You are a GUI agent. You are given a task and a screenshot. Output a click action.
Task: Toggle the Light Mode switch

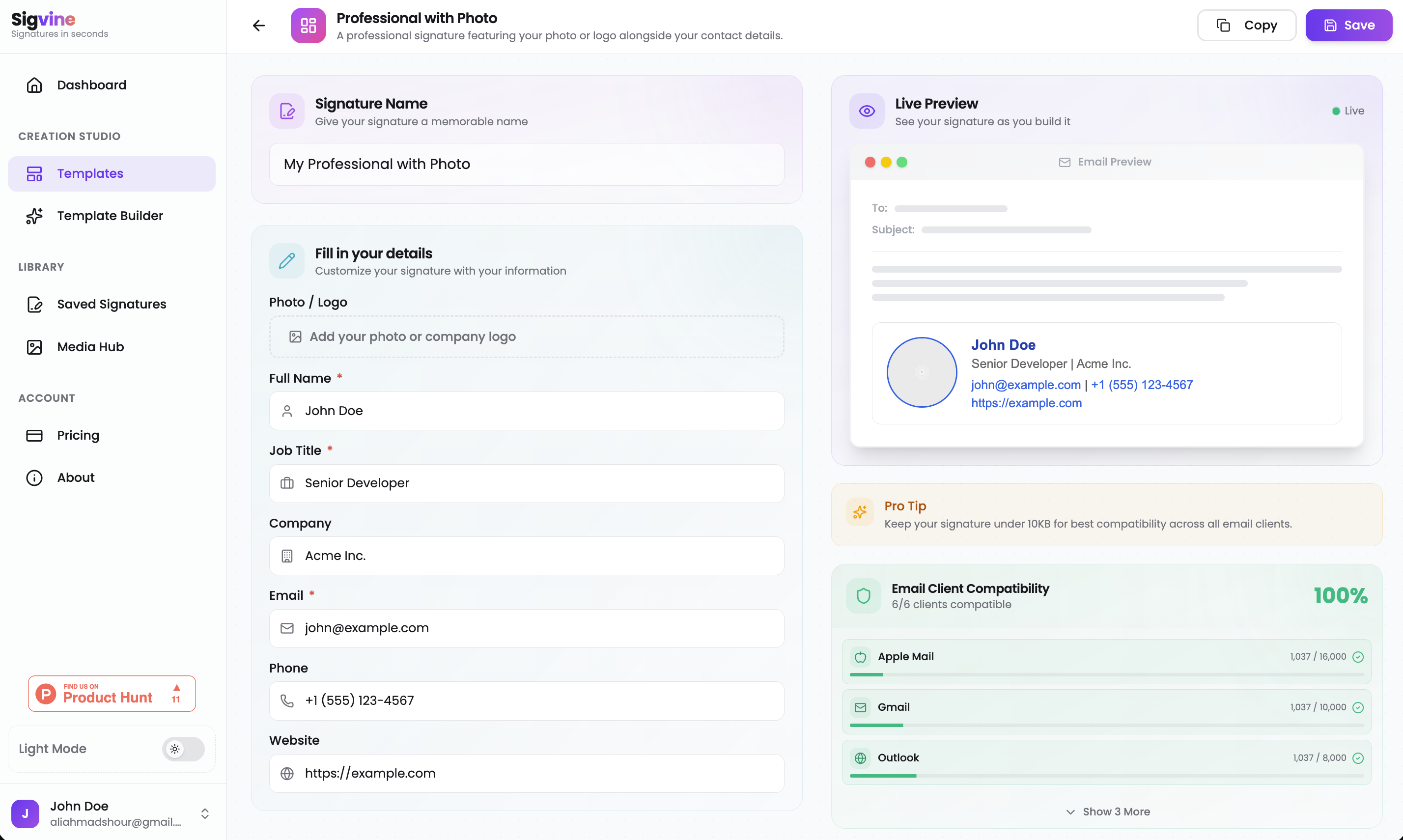pos(183,749)
